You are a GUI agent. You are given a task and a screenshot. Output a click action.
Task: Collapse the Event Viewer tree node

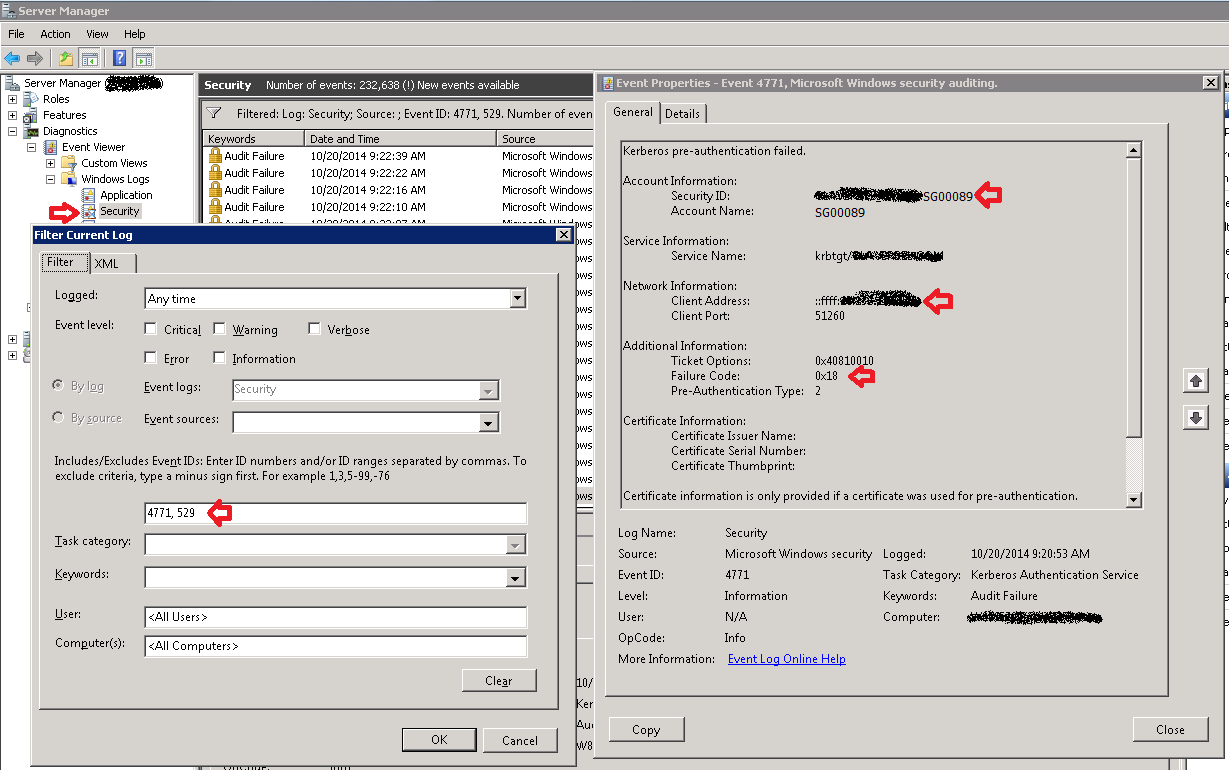tap(31, 147)
